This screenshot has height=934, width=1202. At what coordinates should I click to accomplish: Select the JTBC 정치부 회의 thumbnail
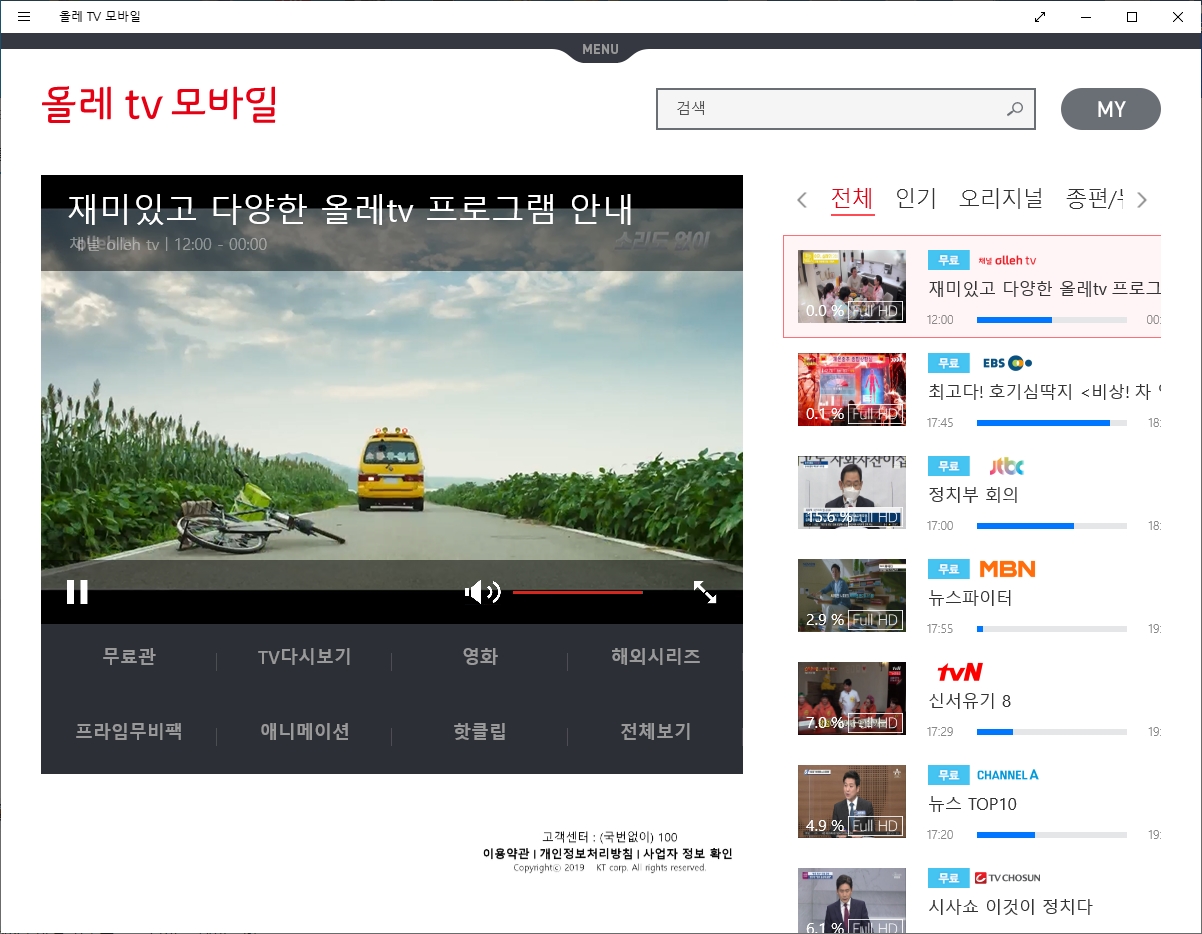(x=852, y=492)
